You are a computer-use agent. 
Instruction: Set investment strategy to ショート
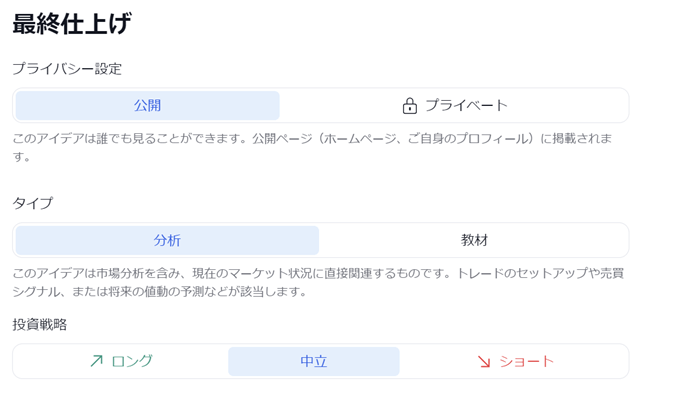click(x=515, y=361)
